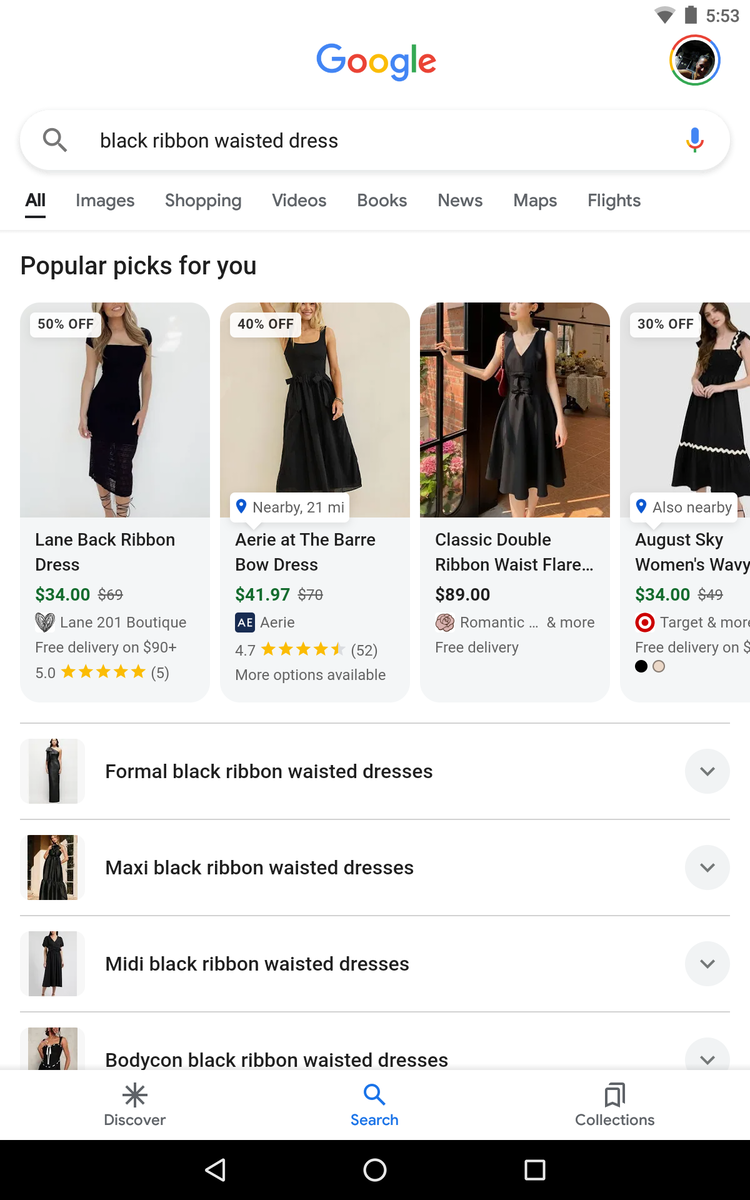View the Classic Double Ribbon dress photo
Screen dimensions: 750x1200
click(515, 410)
